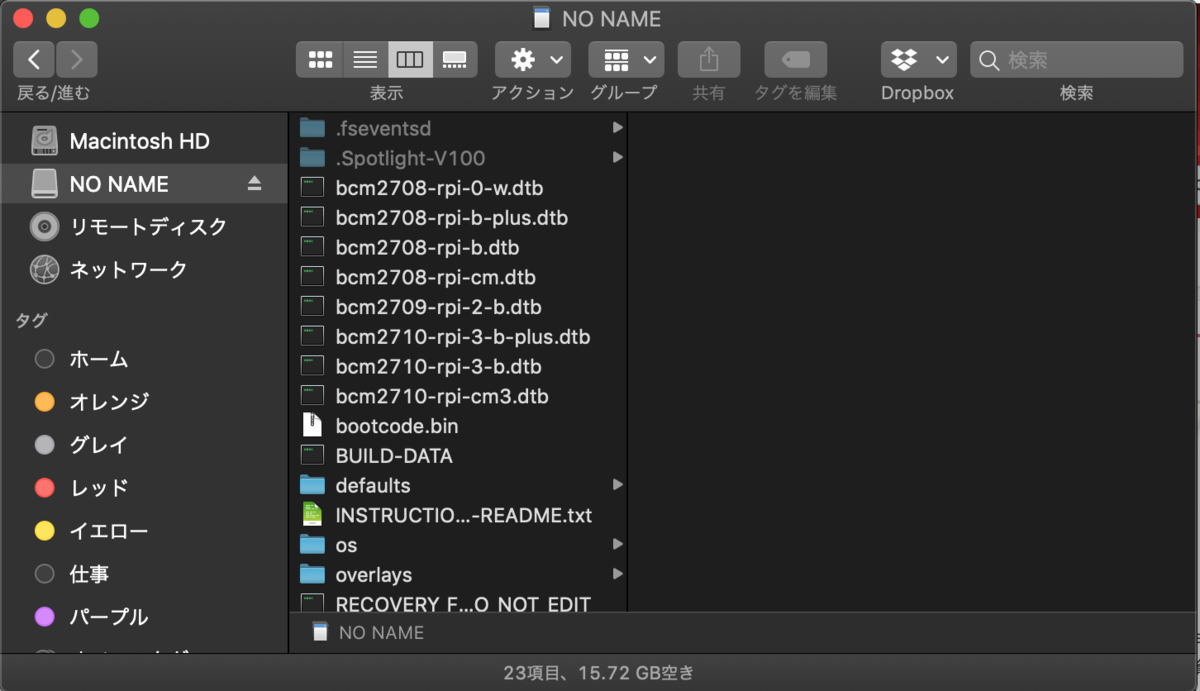This screenshot has height=691, width=1200.
Task: Click icon of bcm2709-rpi-2-b.dtb
Action: (x=313, y=306)
